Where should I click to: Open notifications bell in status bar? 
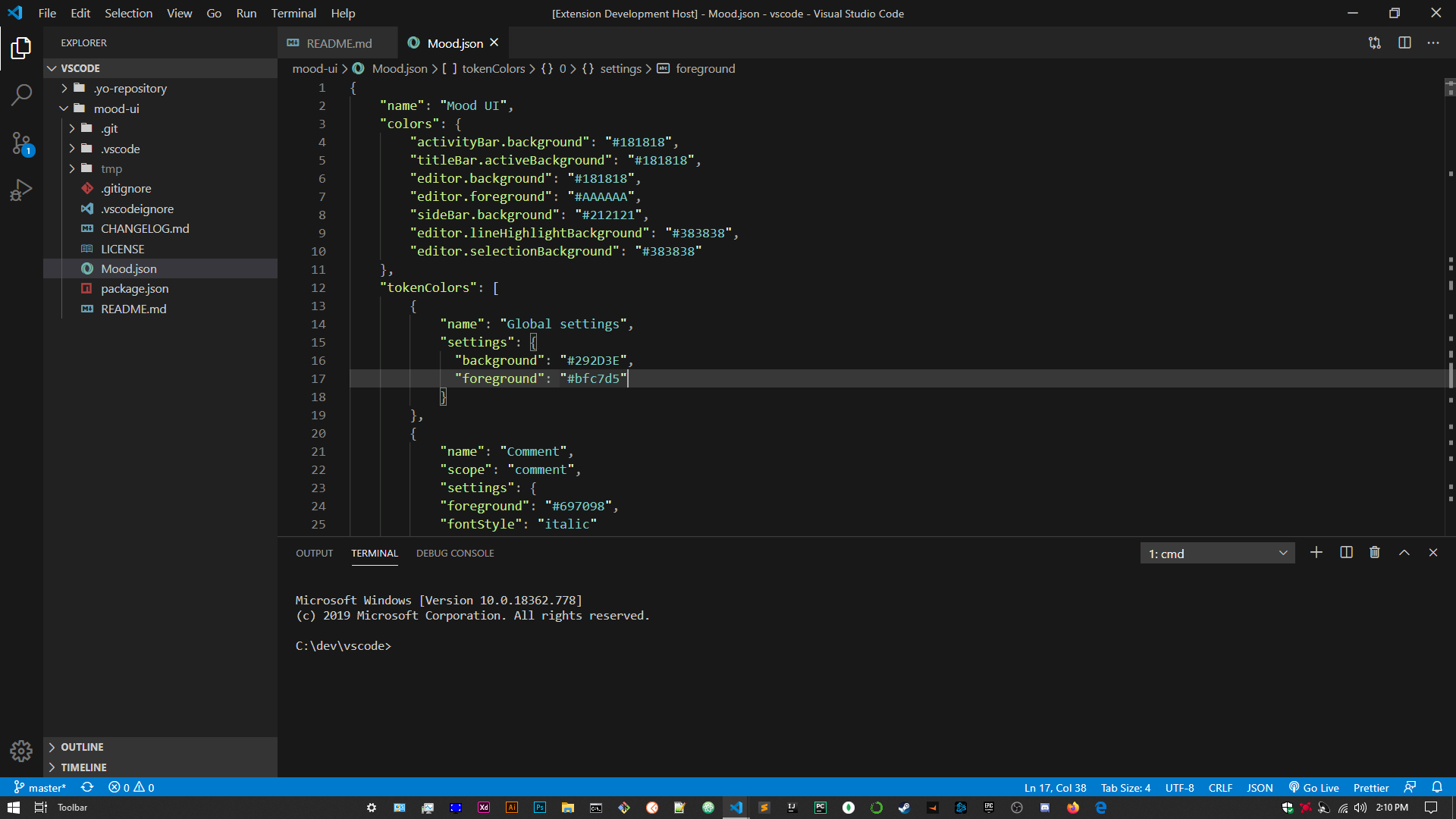[x=1437, y=787]
